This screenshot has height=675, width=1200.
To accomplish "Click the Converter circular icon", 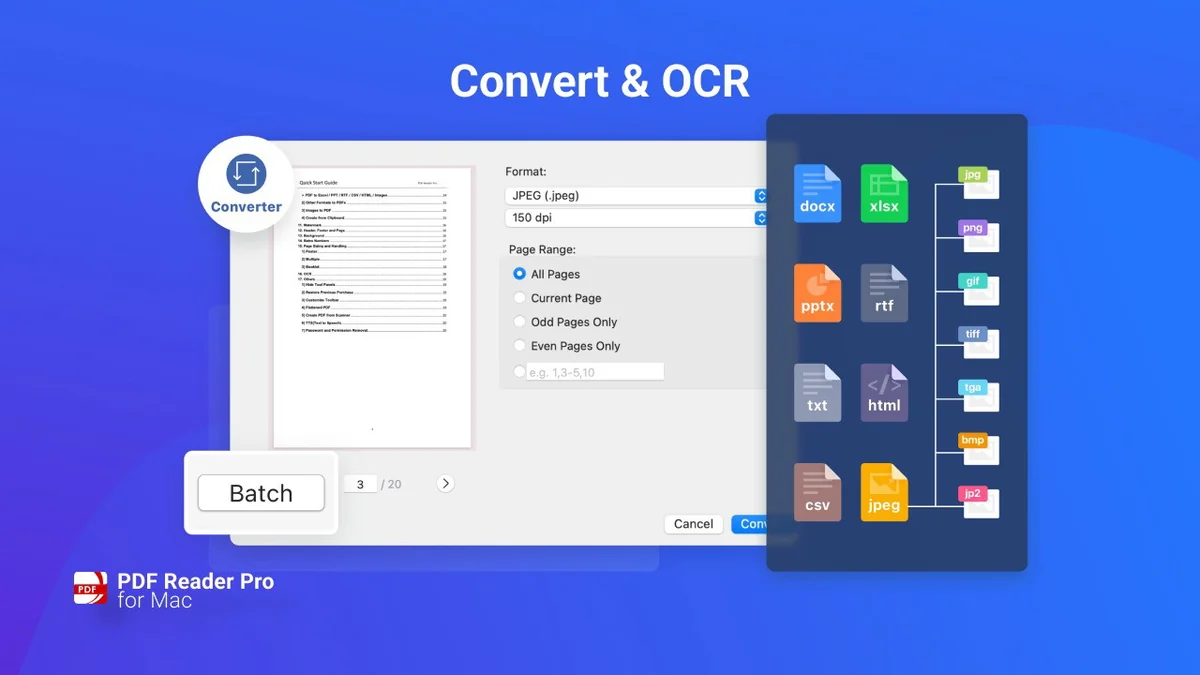I will click(x=246, y=183).
